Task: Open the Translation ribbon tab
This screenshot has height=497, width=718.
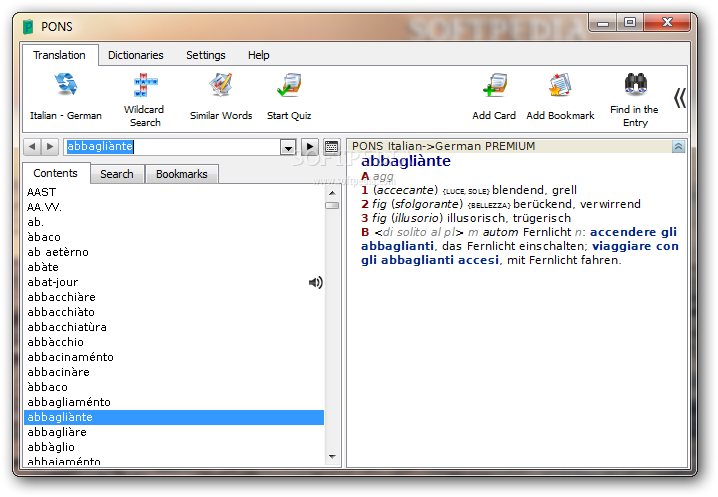Action: (x=60, y=55)
